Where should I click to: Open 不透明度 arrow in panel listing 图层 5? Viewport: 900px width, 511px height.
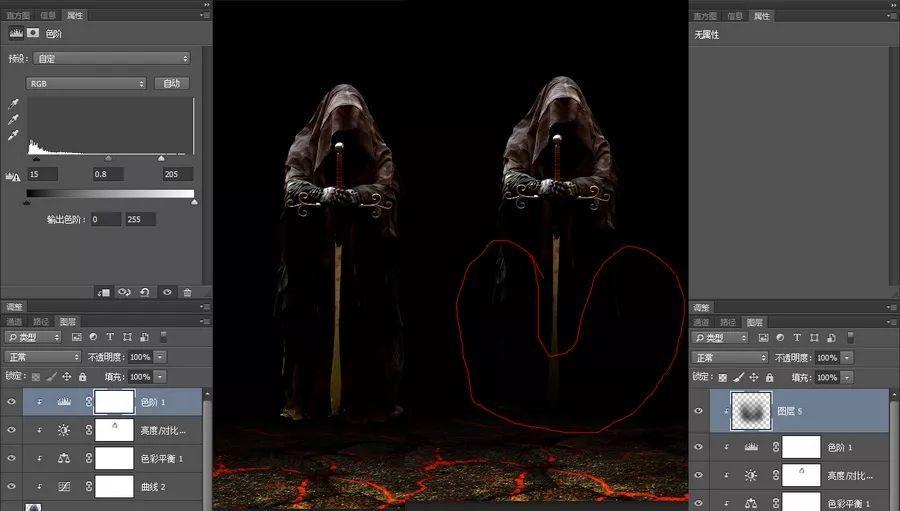pos(847,358)
